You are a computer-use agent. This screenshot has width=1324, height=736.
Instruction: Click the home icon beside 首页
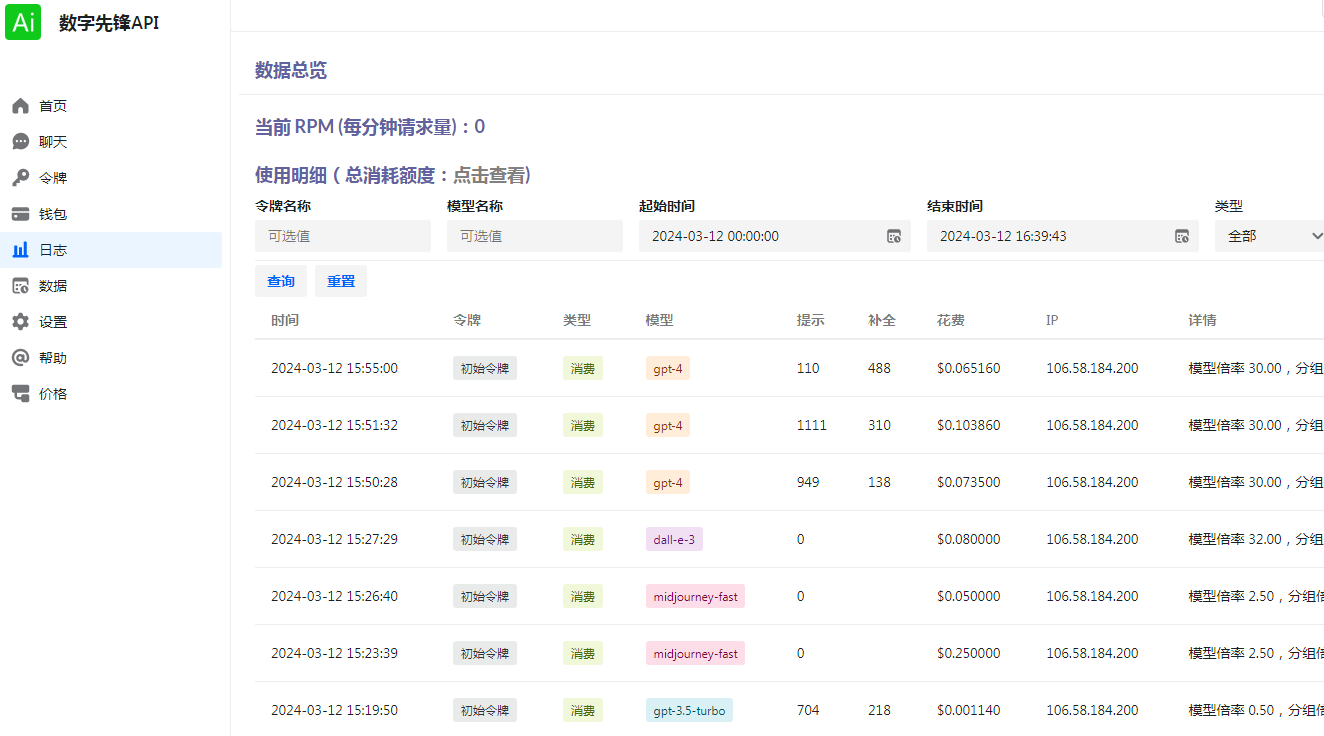[20, 106]
